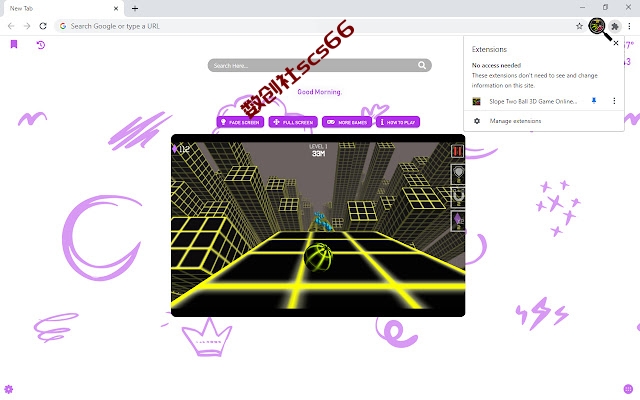
Task: Unpin the Slope Two Ball extension
Action: [x=594, y=101]
